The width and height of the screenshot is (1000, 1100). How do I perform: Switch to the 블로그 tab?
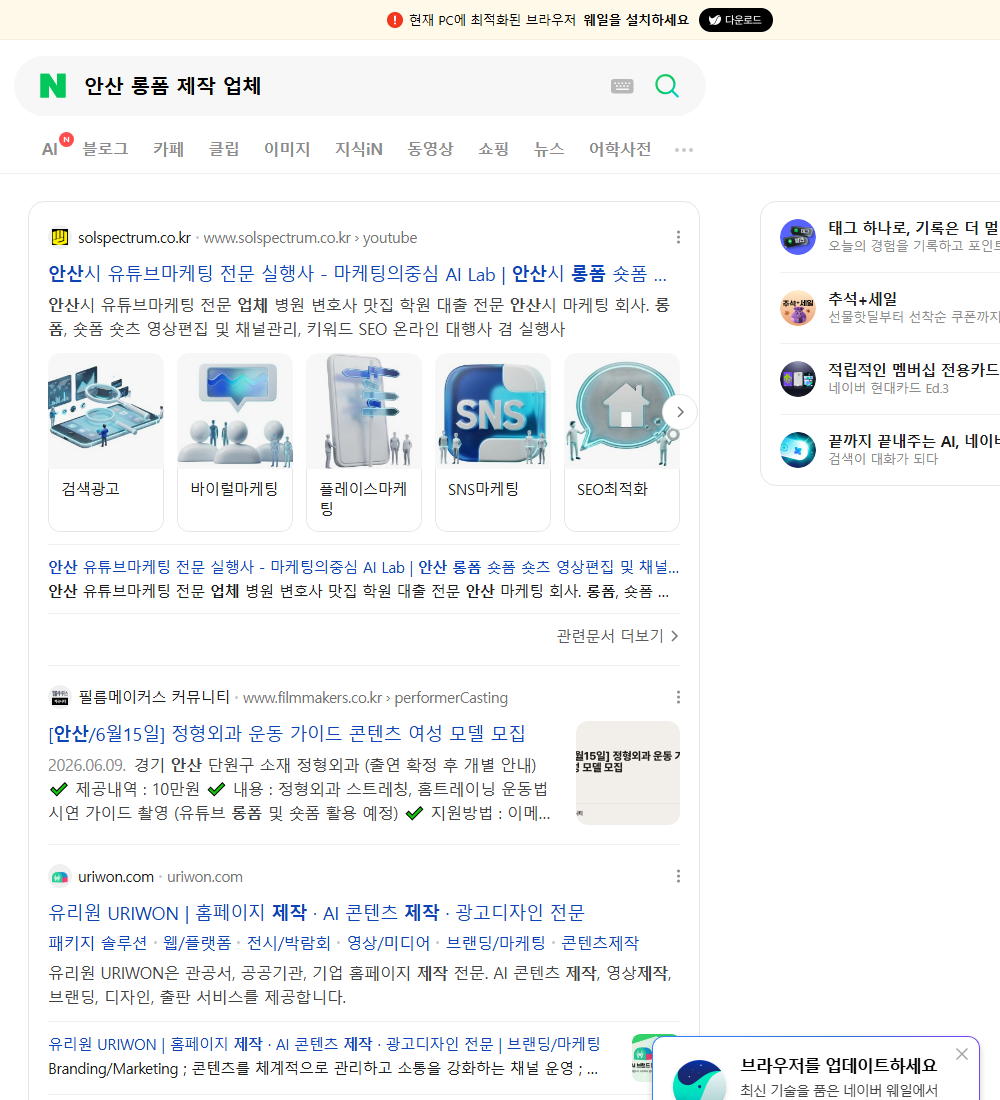[105, 149]
